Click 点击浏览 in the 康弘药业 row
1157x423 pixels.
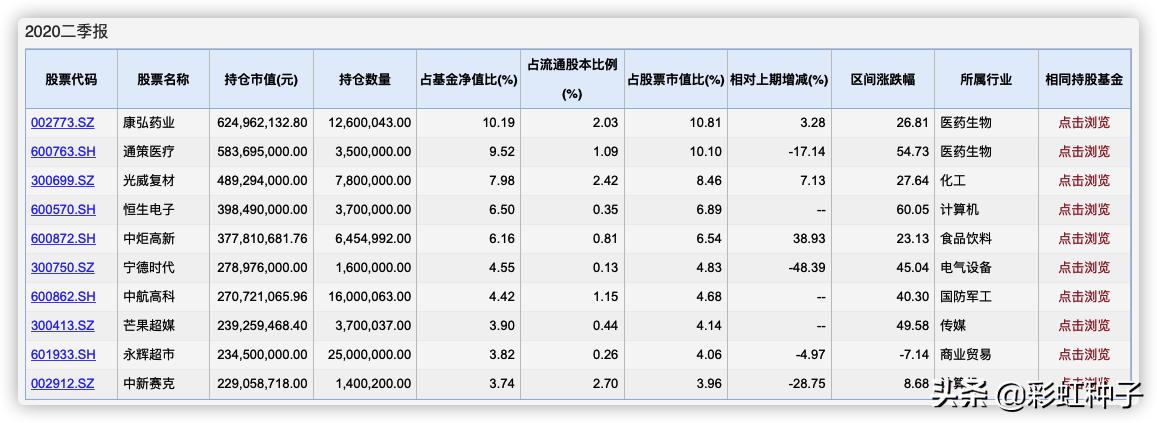click(x=1084, y=123)
